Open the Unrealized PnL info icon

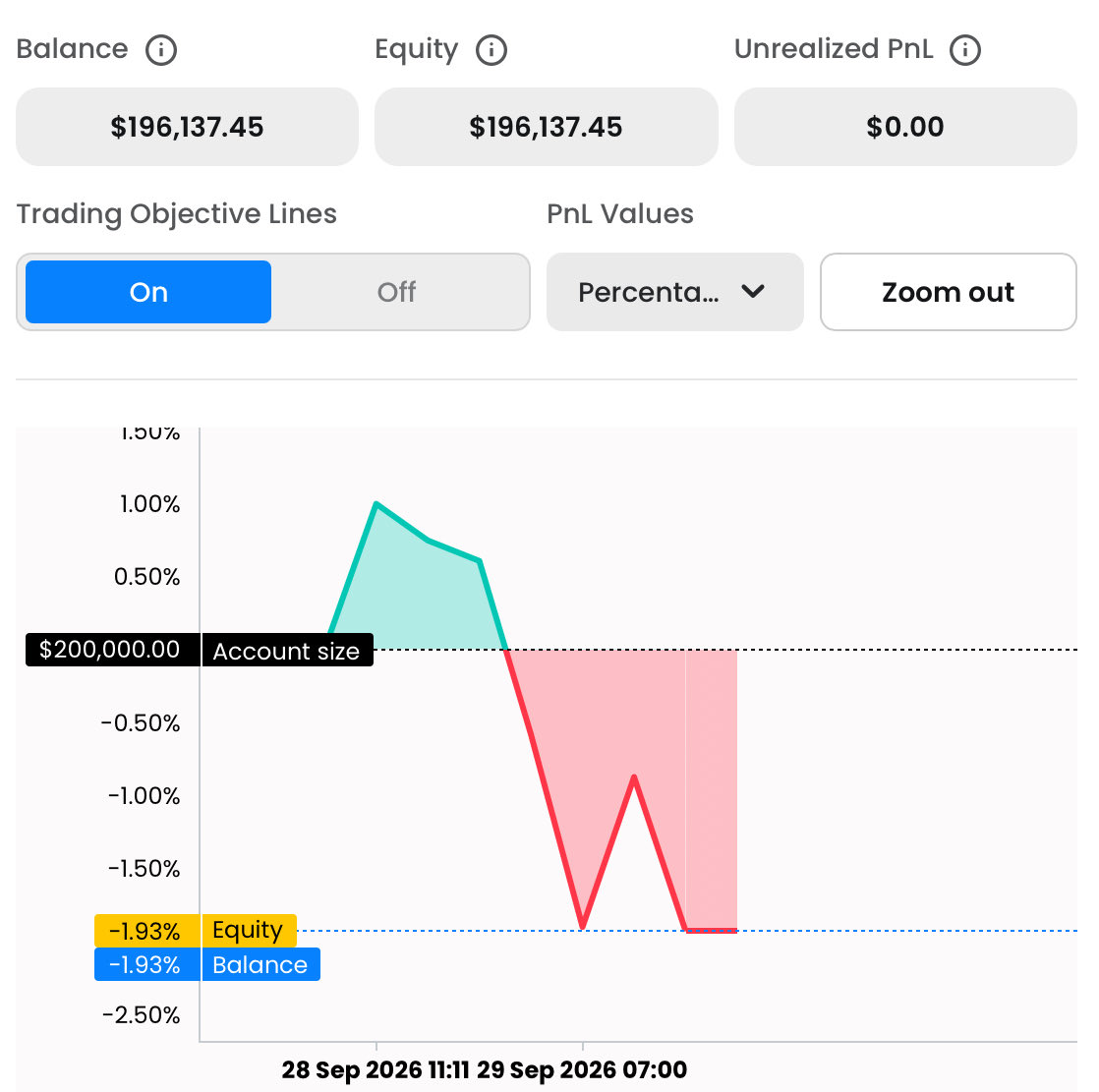click(x=964, y=50)
